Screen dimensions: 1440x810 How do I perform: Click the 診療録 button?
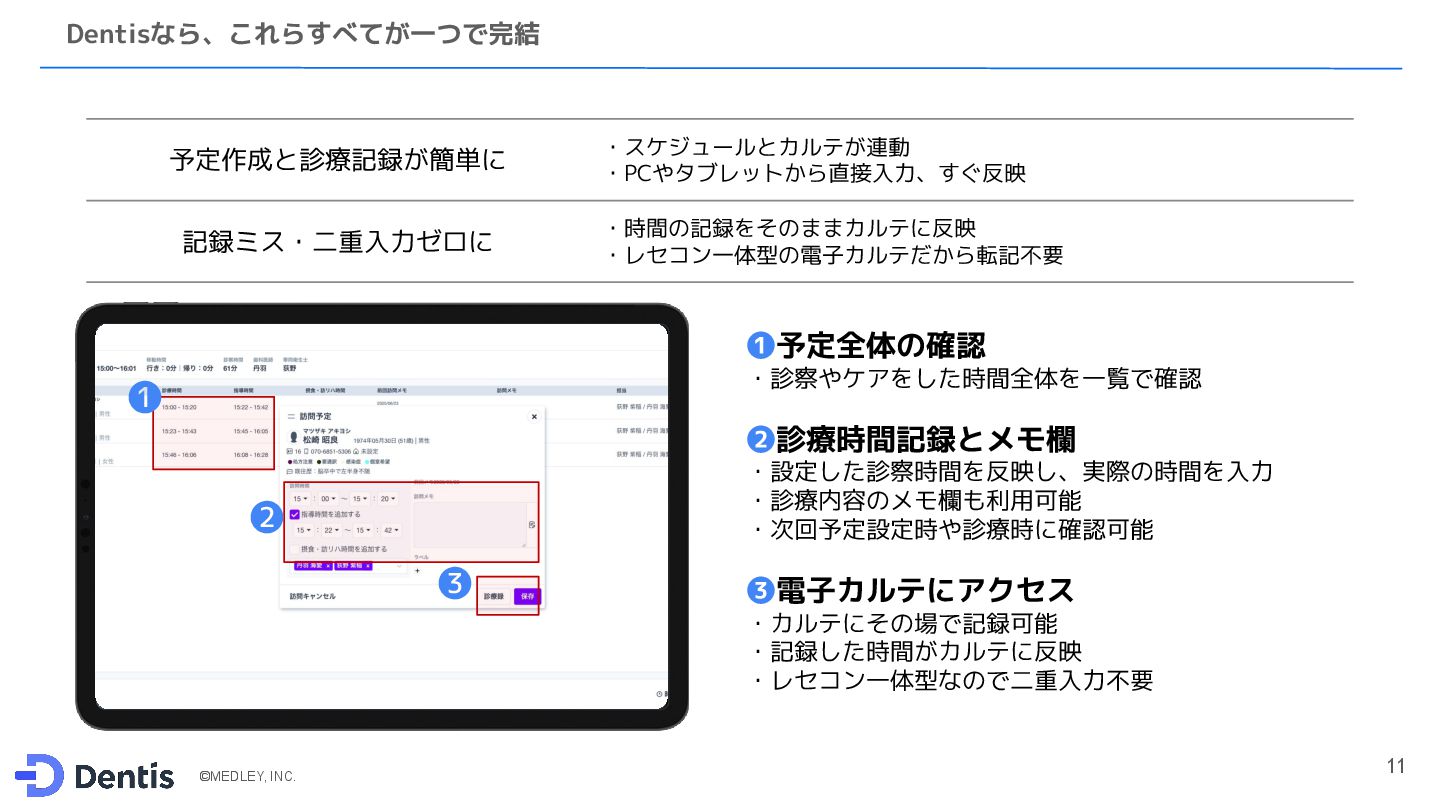[x=494, y=596]
